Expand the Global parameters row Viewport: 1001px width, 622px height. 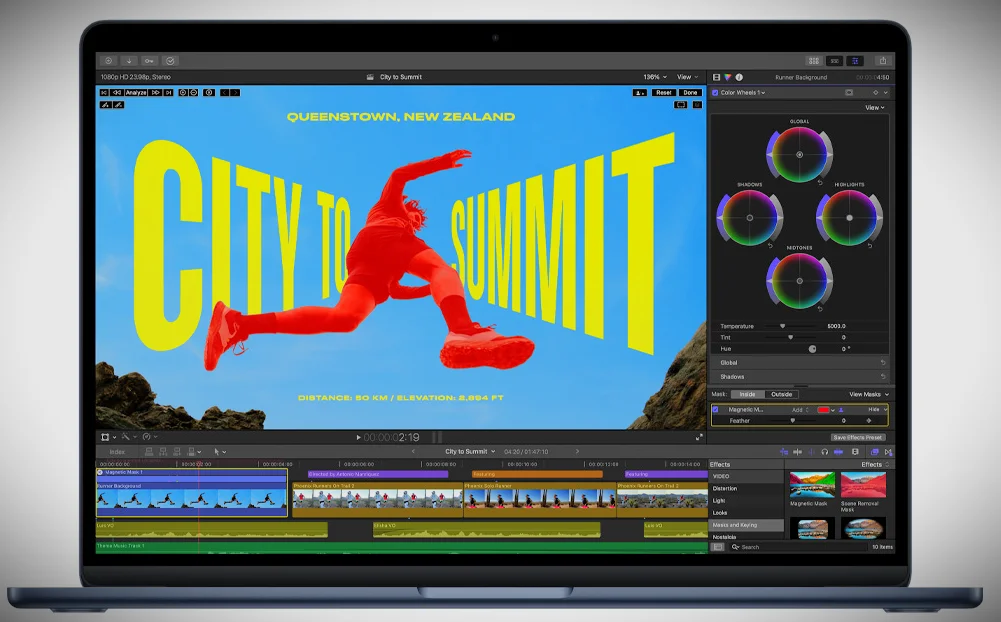pos(800,363)
